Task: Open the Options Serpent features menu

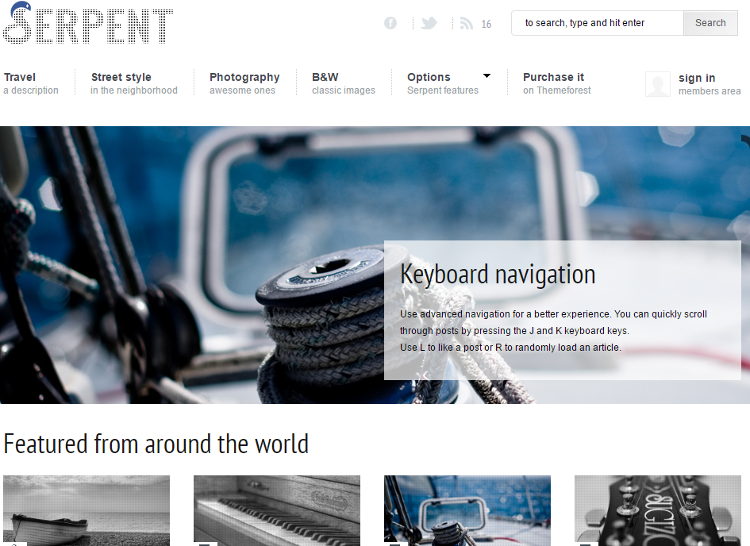Action: click(442, 83)
